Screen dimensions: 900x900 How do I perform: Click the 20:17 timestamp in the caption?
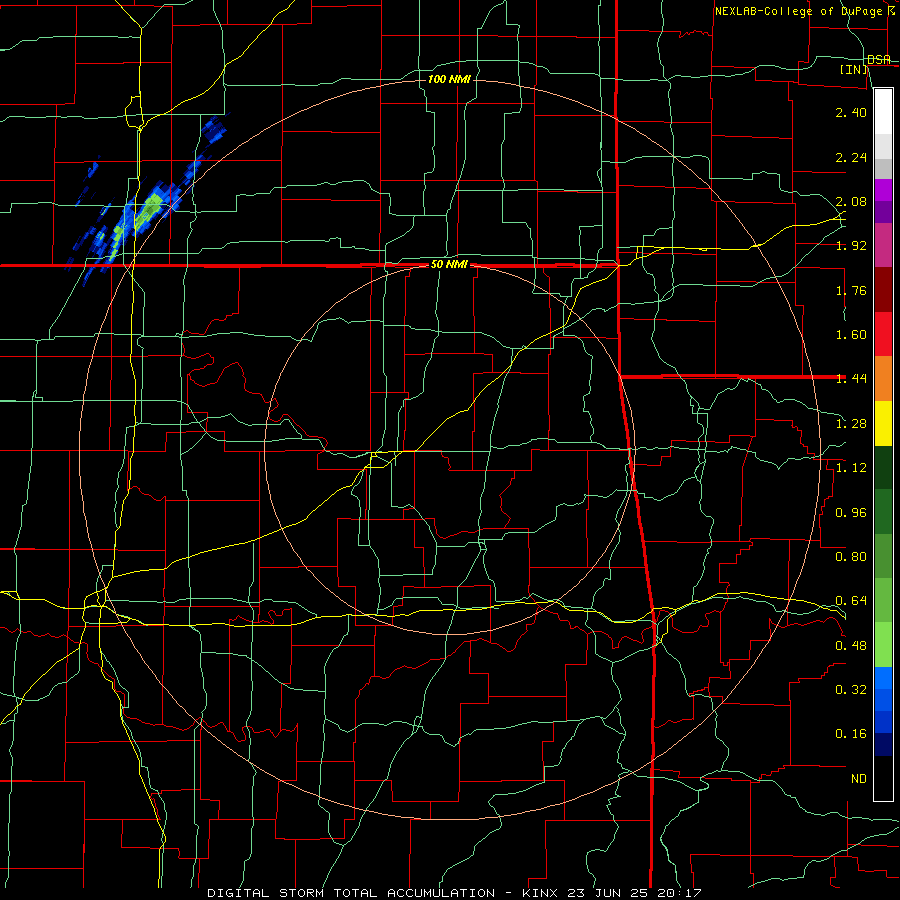[x=681, y=893]
